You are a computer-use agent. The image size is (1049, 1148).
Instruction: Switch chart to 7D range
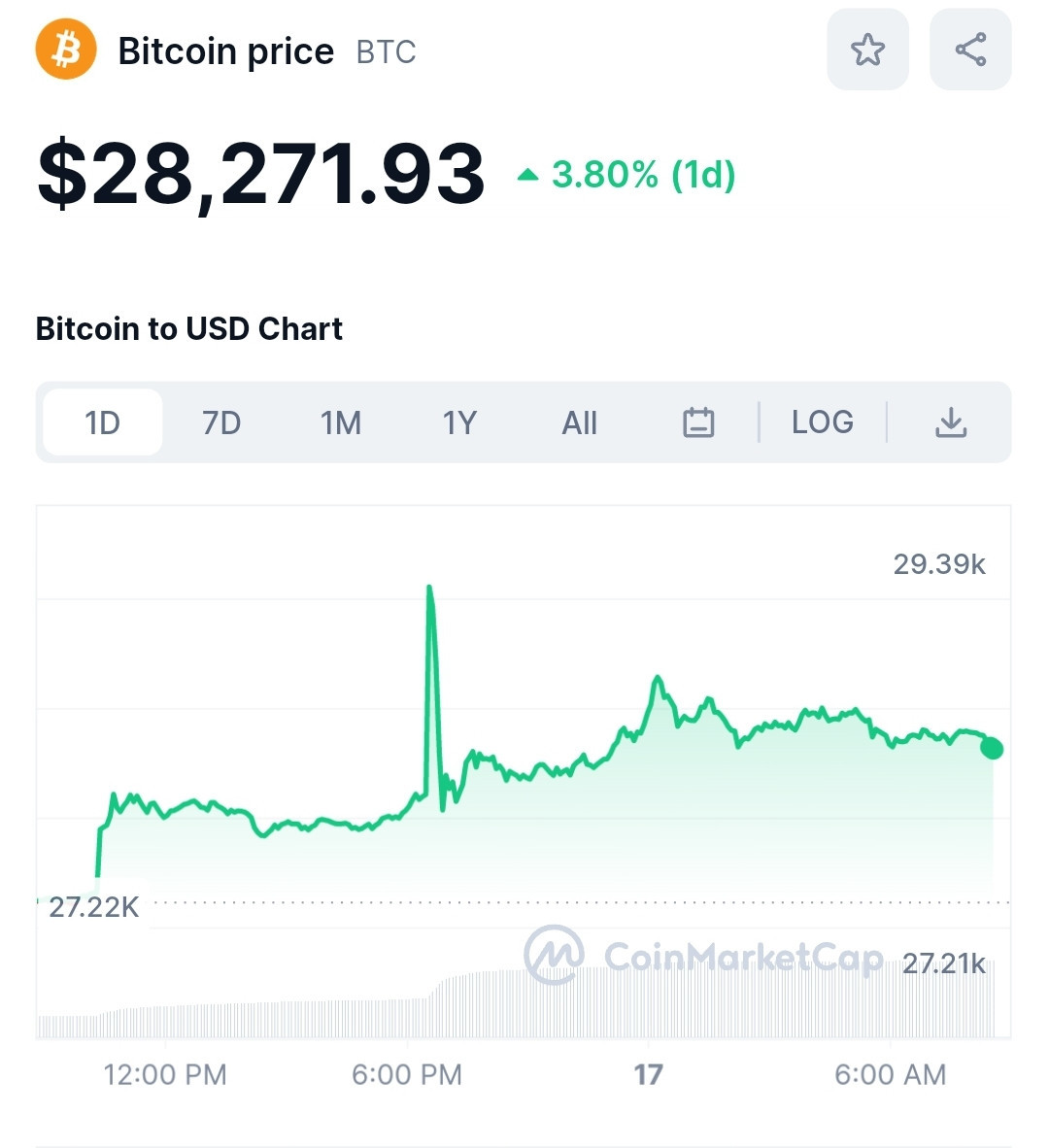click(221, 422)
